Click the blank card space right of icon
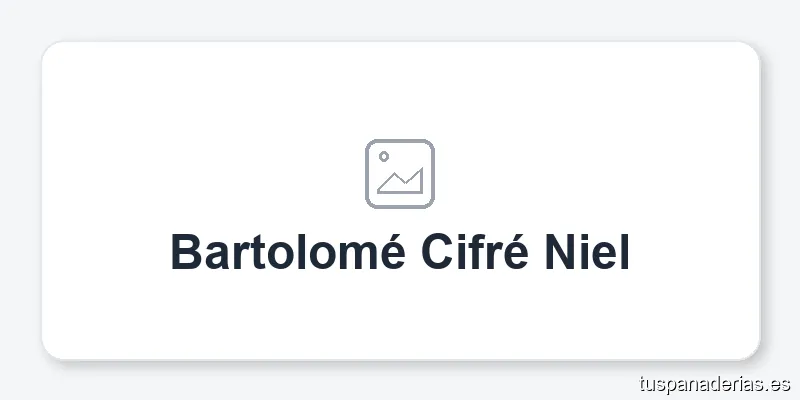This screenshot has height=400, width=800. coord(597,174)
